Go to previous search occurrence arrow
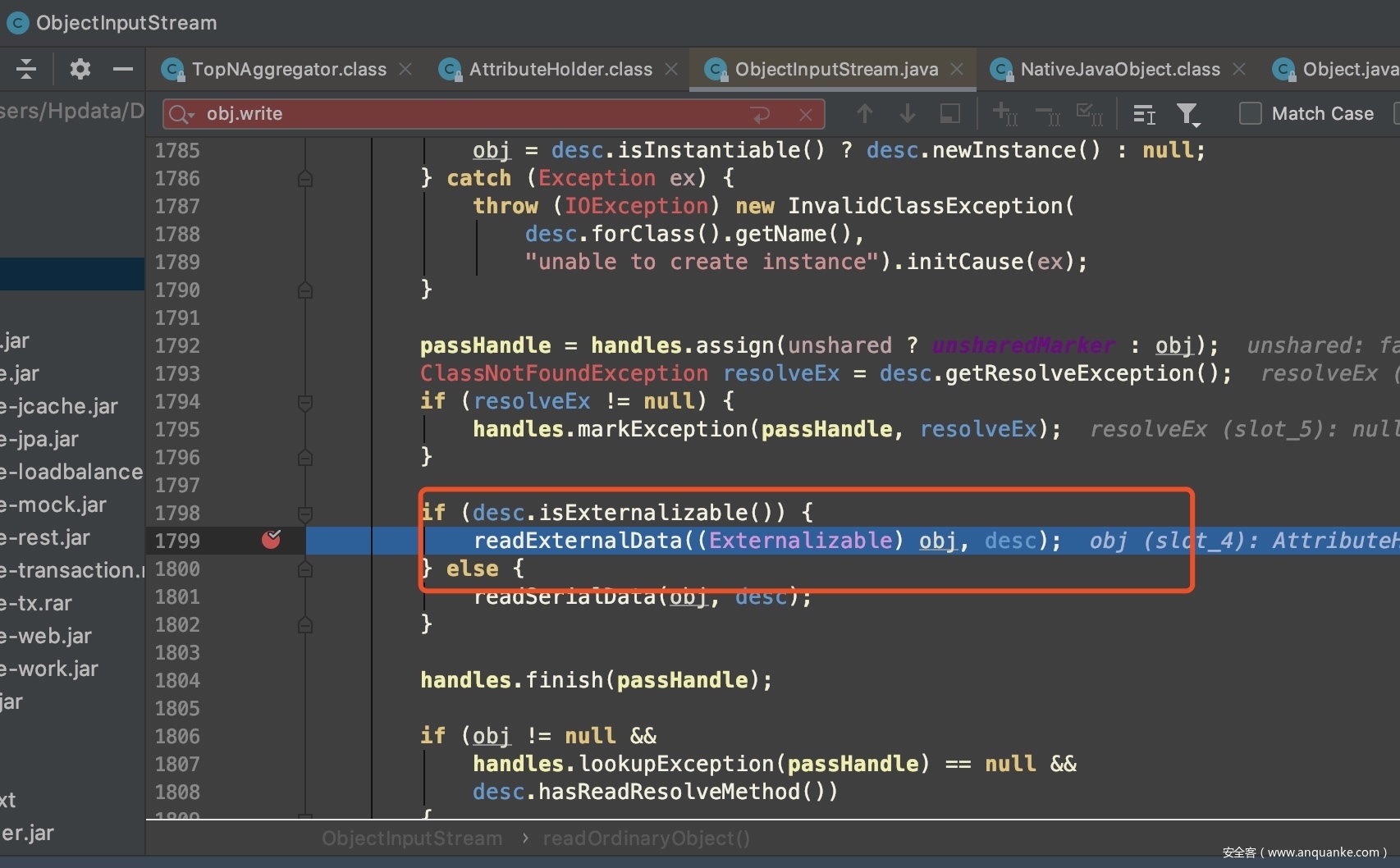This screenshot has height=868, width=1400. 864,113
